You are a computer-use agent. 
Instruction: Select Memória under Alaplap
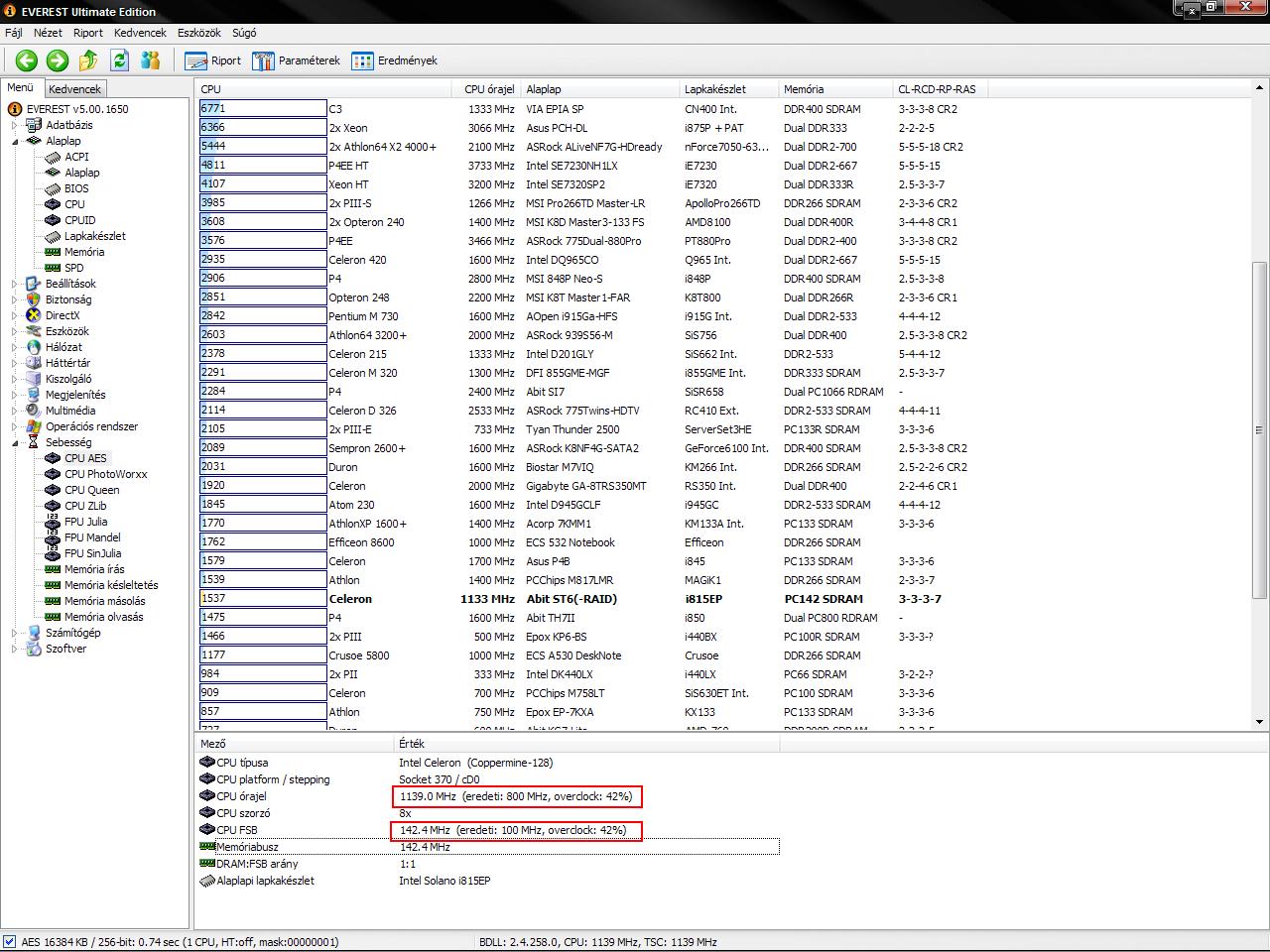coord(74,252)
